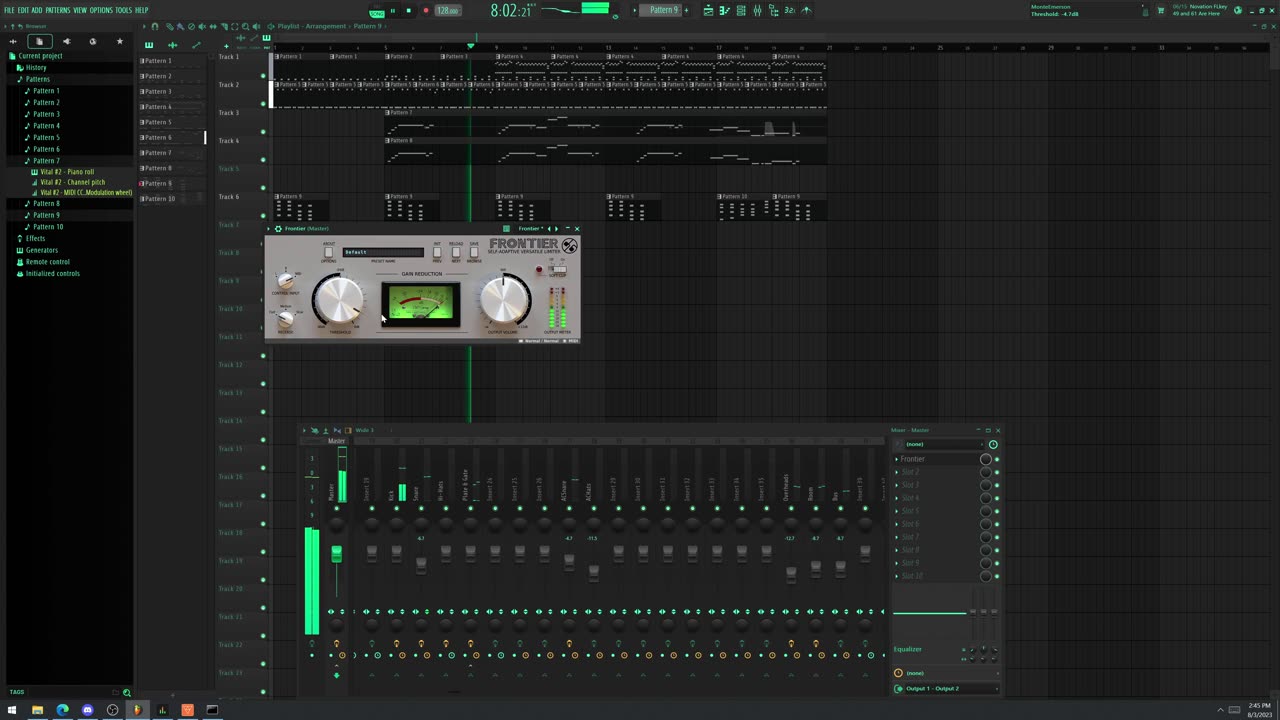Open the Channel rack view icon
This screenshot has width=1280, height=720.
pyautogui.click(x=741, y=10)
